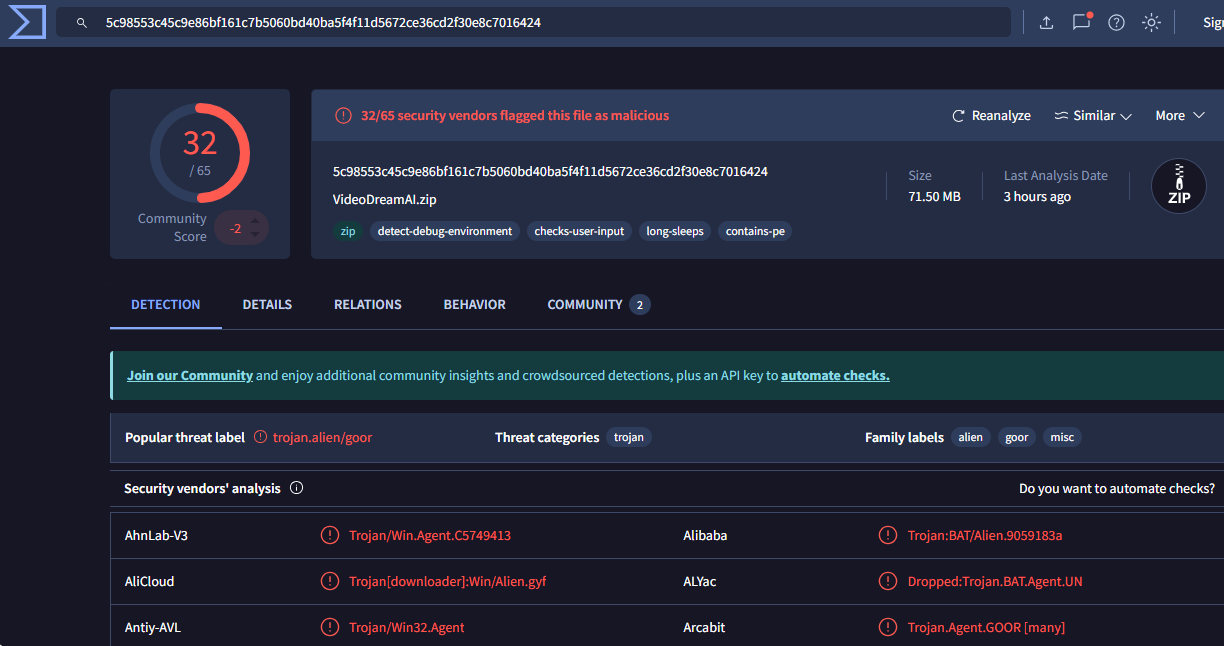View the Community tab
The width and height of the screenshot is (1224, 646).
(x=598, y=305)
